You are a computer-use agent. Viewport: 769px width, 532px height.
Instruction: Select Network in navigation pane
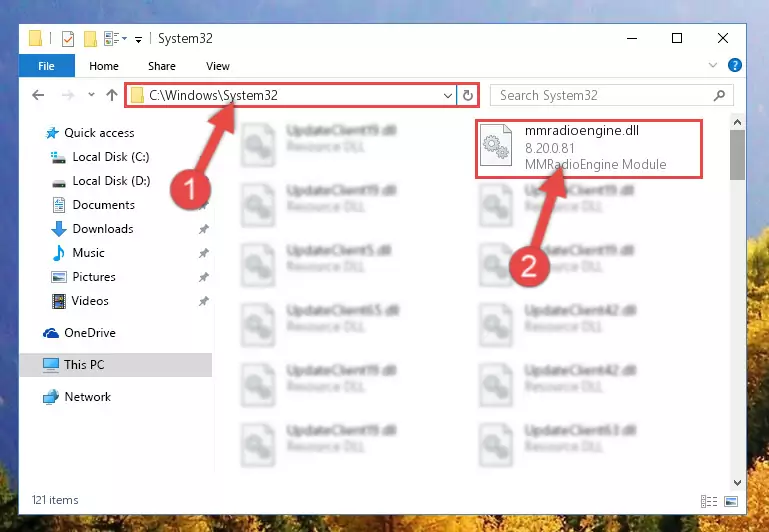coord(87,397)
